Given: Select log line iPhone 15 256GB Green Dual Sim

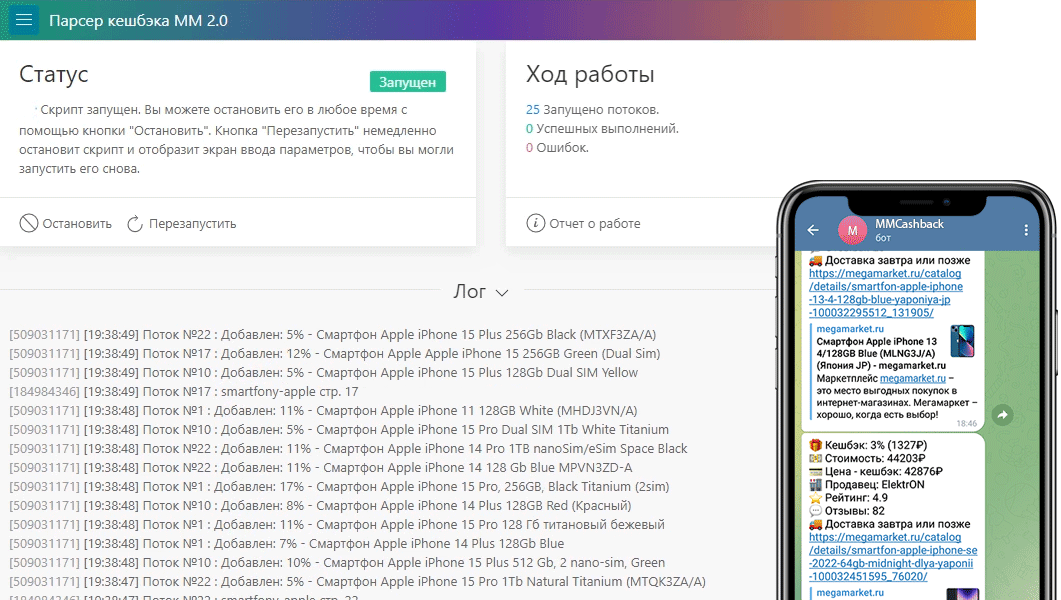Looking at the screenshot, I should tap(334, 353).
